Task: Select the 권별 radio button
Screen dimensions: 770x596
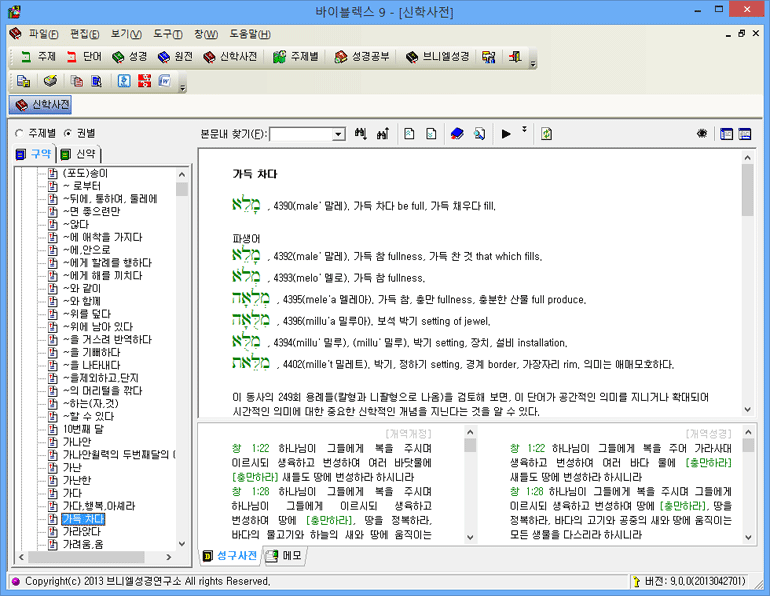Action: (x=68, y=133)
